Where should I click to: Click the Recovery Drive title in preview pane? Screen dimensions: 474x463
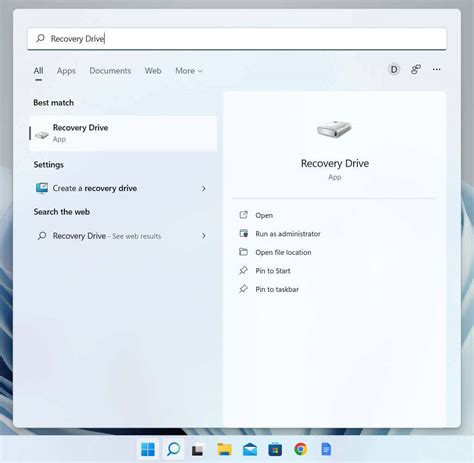point(335,163)
